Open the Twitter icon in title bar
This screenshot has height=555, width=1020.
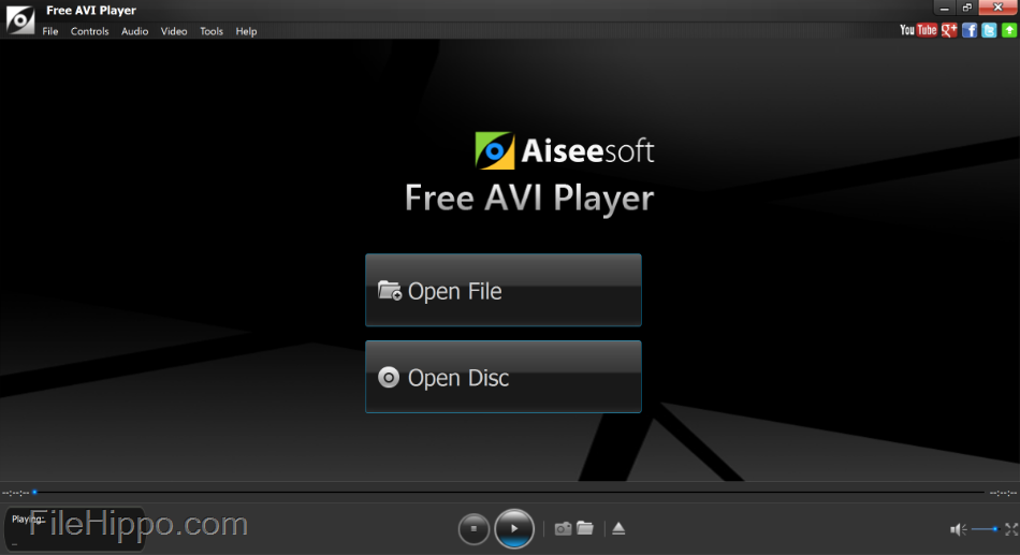tap(989, 30)
